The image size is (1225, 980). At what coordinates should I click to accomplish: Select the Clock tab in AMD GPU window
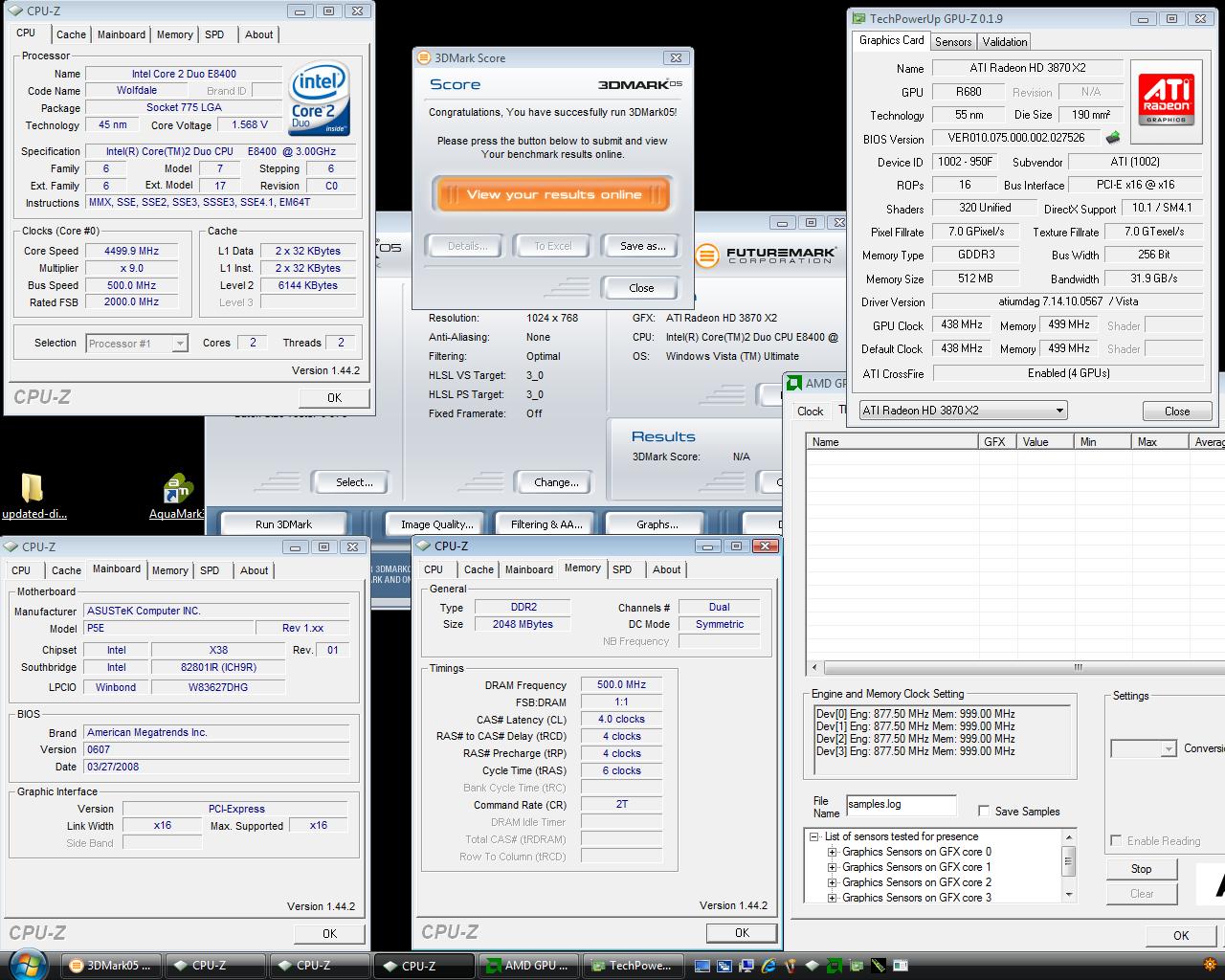click(x=811, y=412)
